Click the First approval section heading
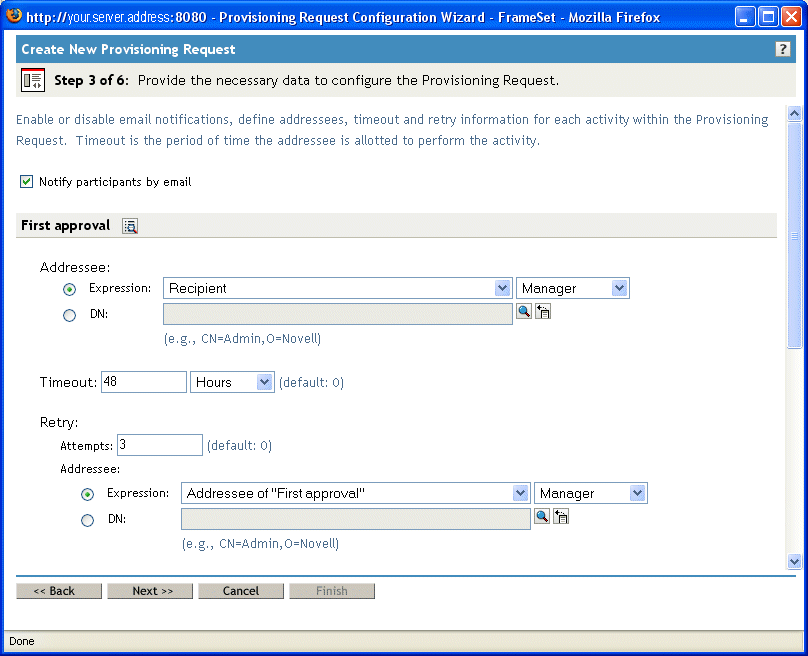The width and height of the screenshot is (808, 656). point(65,225)
